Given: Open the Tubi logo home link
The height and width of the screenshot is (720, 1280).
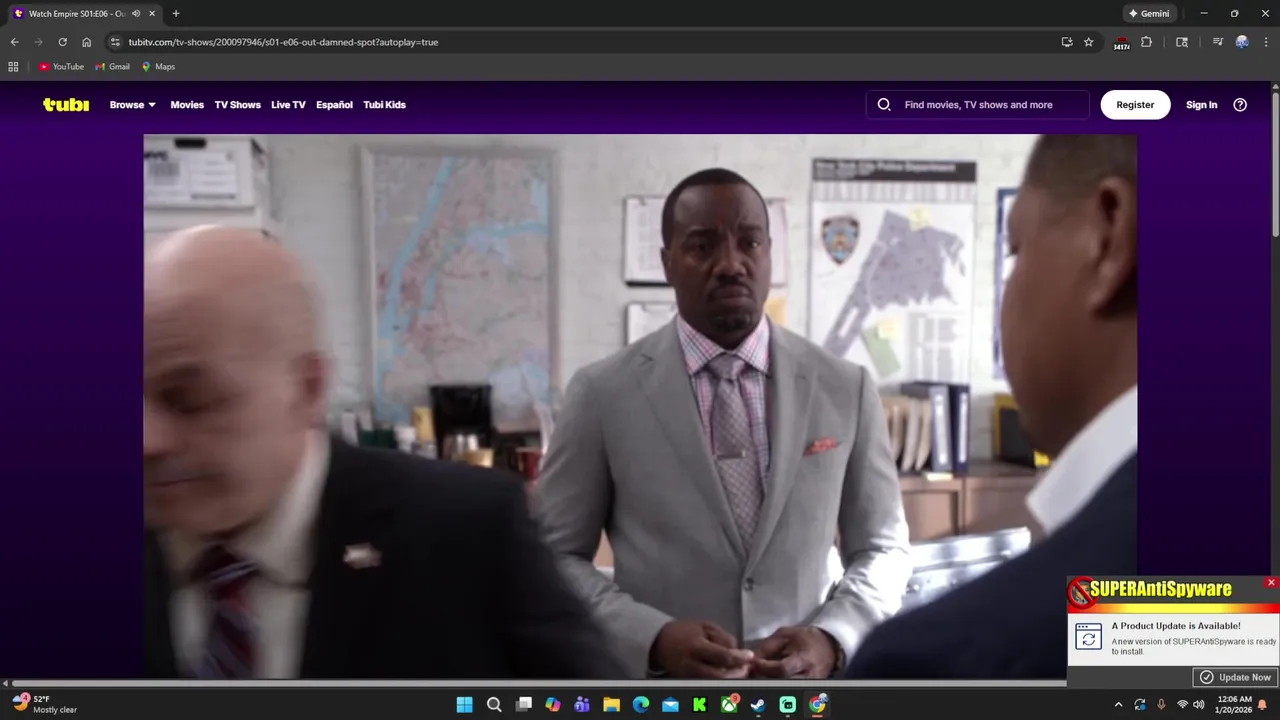Looking at the screenshot, I should 66,104.
